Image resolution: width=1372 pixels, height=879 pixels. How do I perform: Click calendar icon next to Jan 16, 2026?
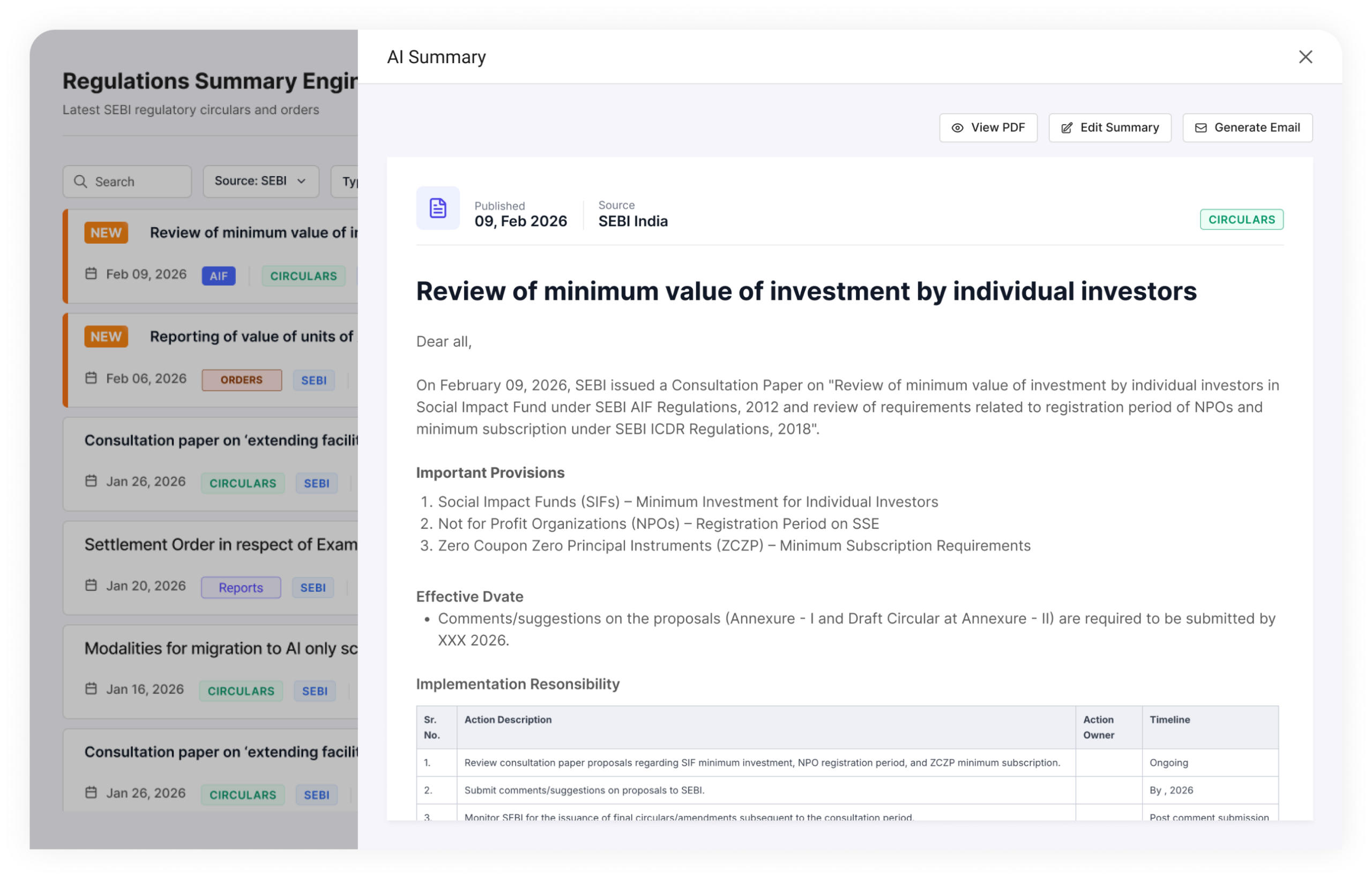pos(91,689)
